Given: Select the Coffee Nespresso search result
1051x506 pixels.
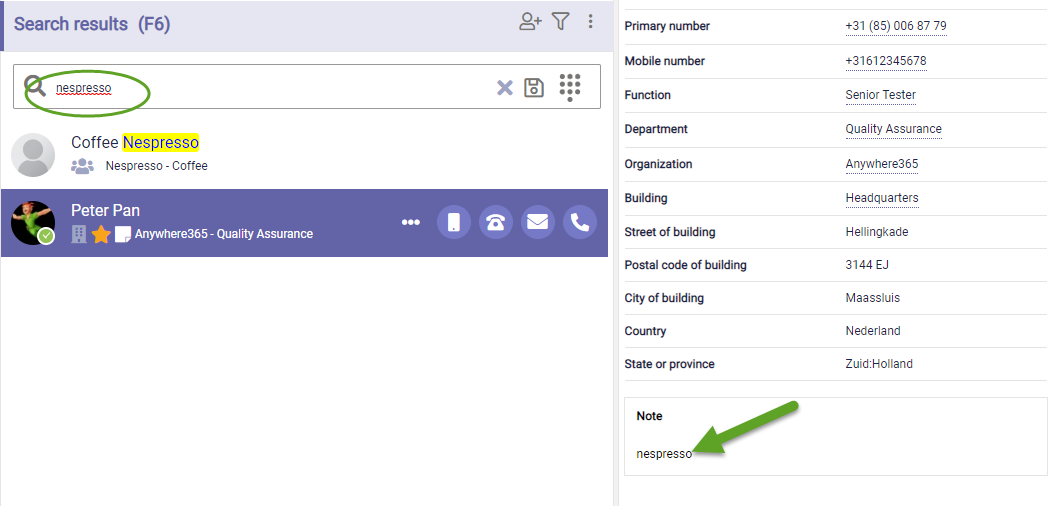Looking at the screenshot, I should coord(304,155).
